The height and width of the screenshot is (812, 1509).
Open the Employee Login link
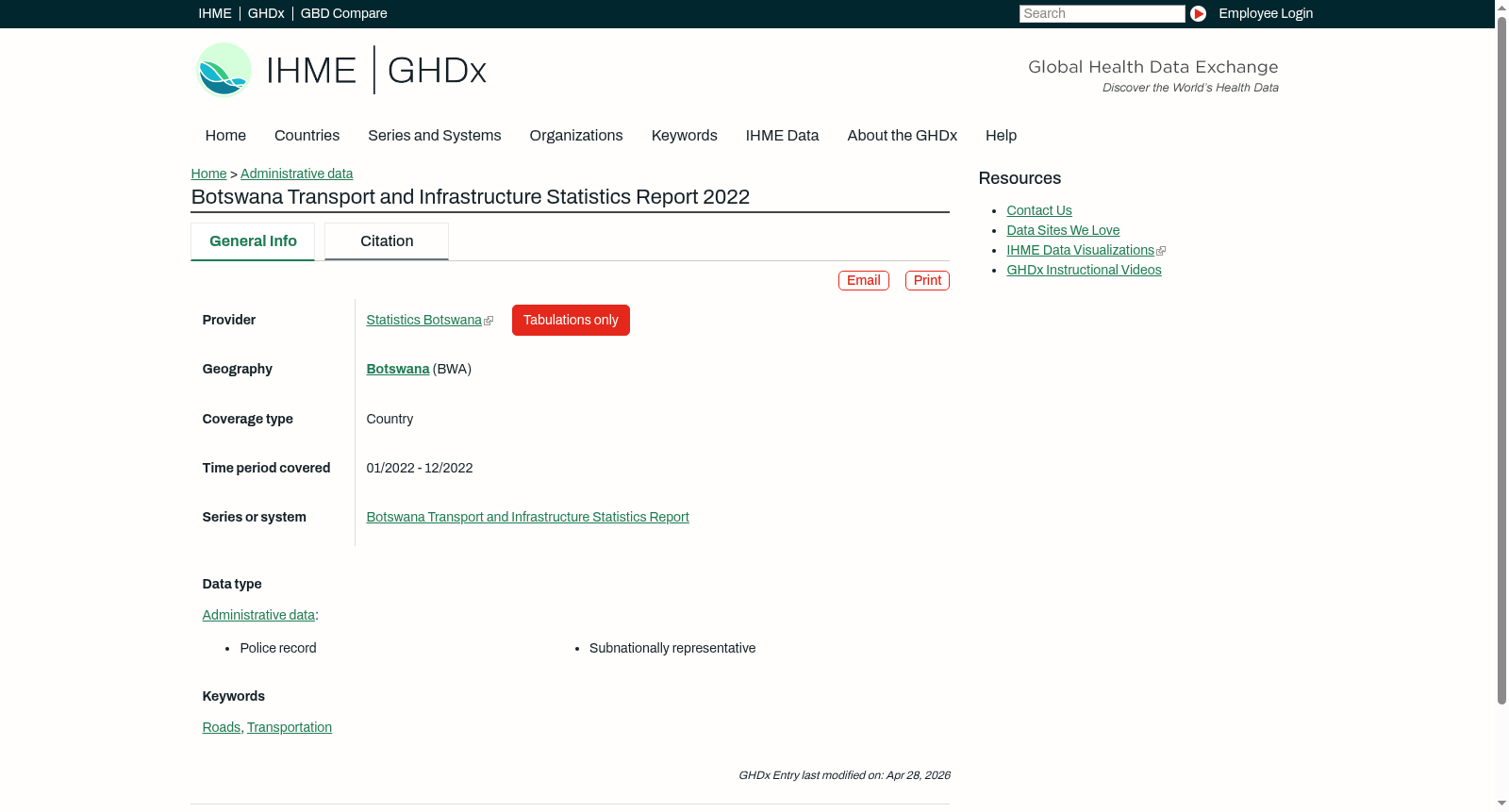(x=1266, y=13)
